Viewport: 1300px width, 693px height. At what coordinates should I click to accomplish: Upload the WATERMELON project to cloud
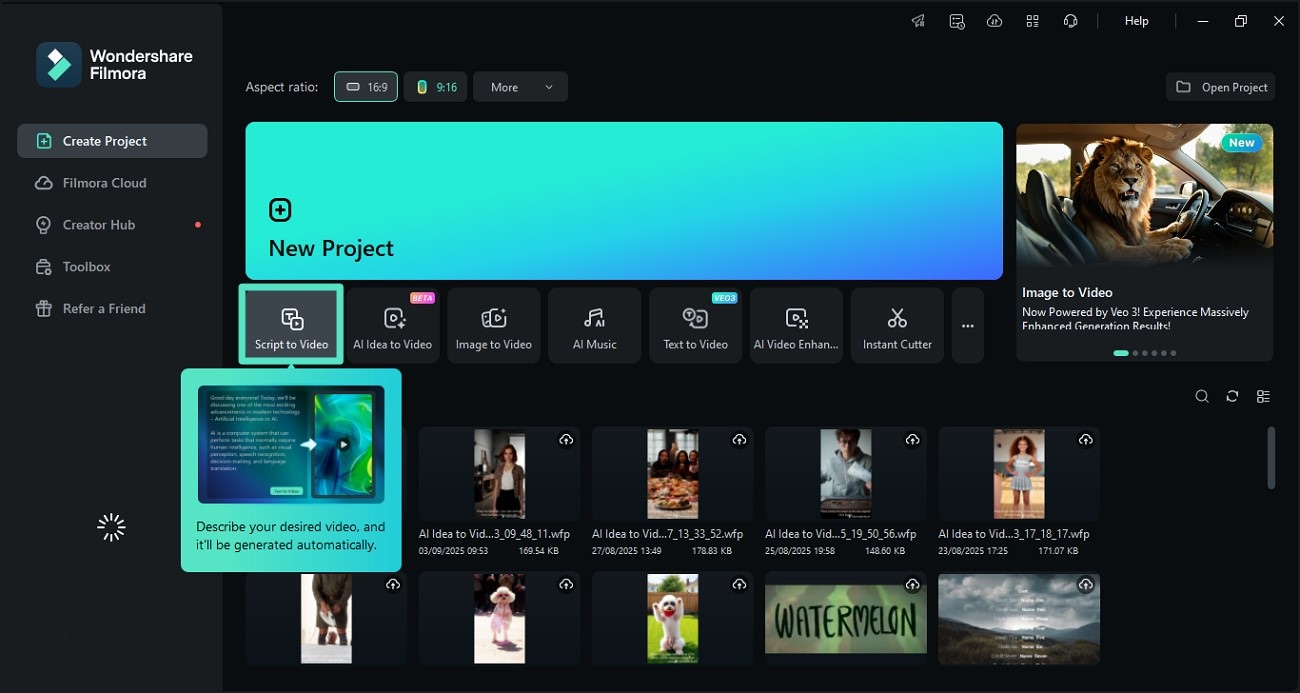pyautogui.click(x=912, y=585)
